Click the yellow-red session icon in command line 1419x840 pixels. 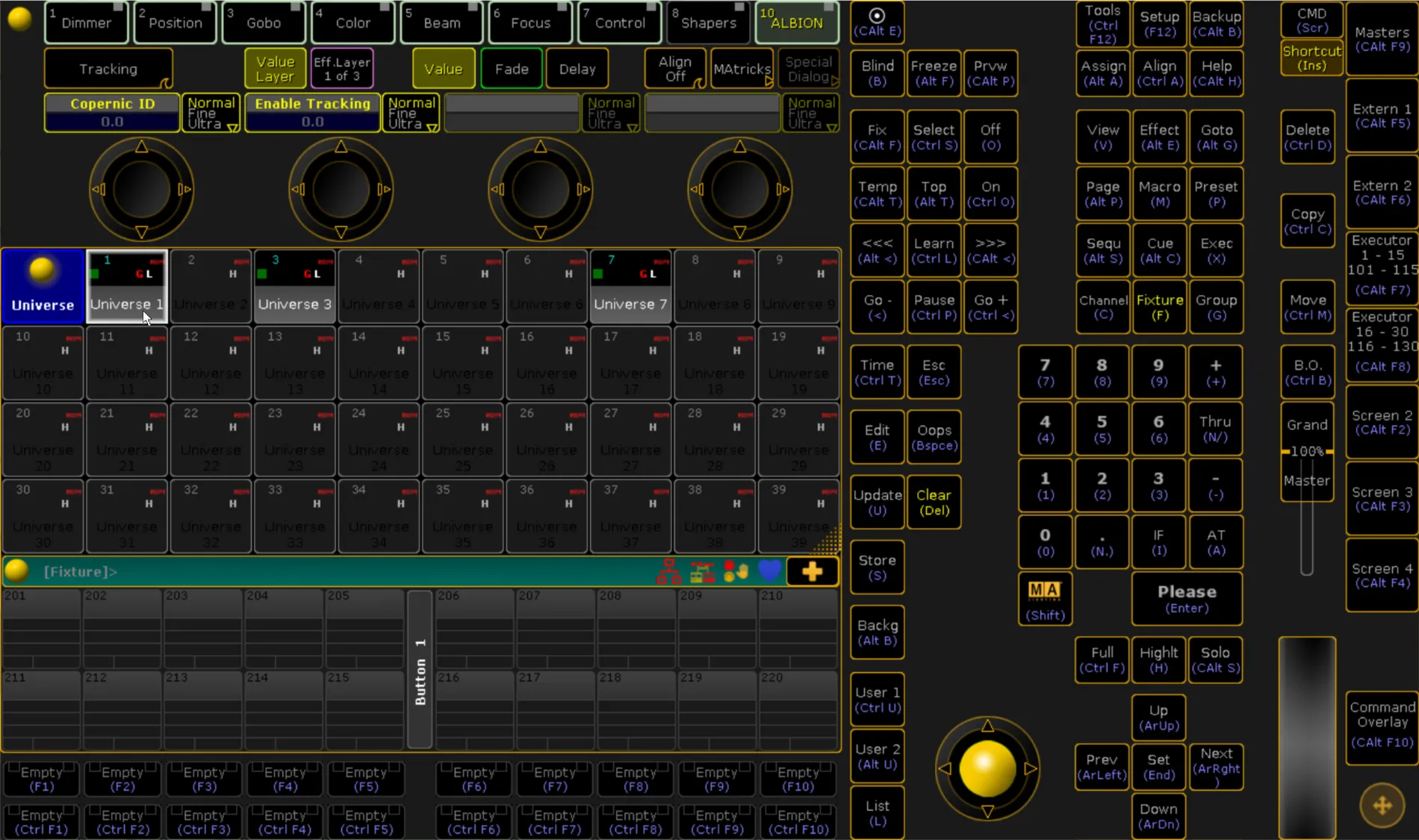pos(702,572)
